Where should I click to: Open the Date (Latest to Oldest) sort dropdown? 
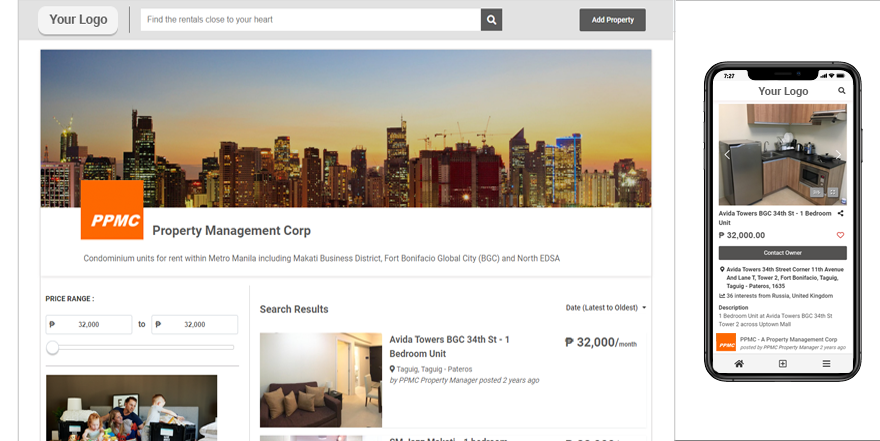606,307
